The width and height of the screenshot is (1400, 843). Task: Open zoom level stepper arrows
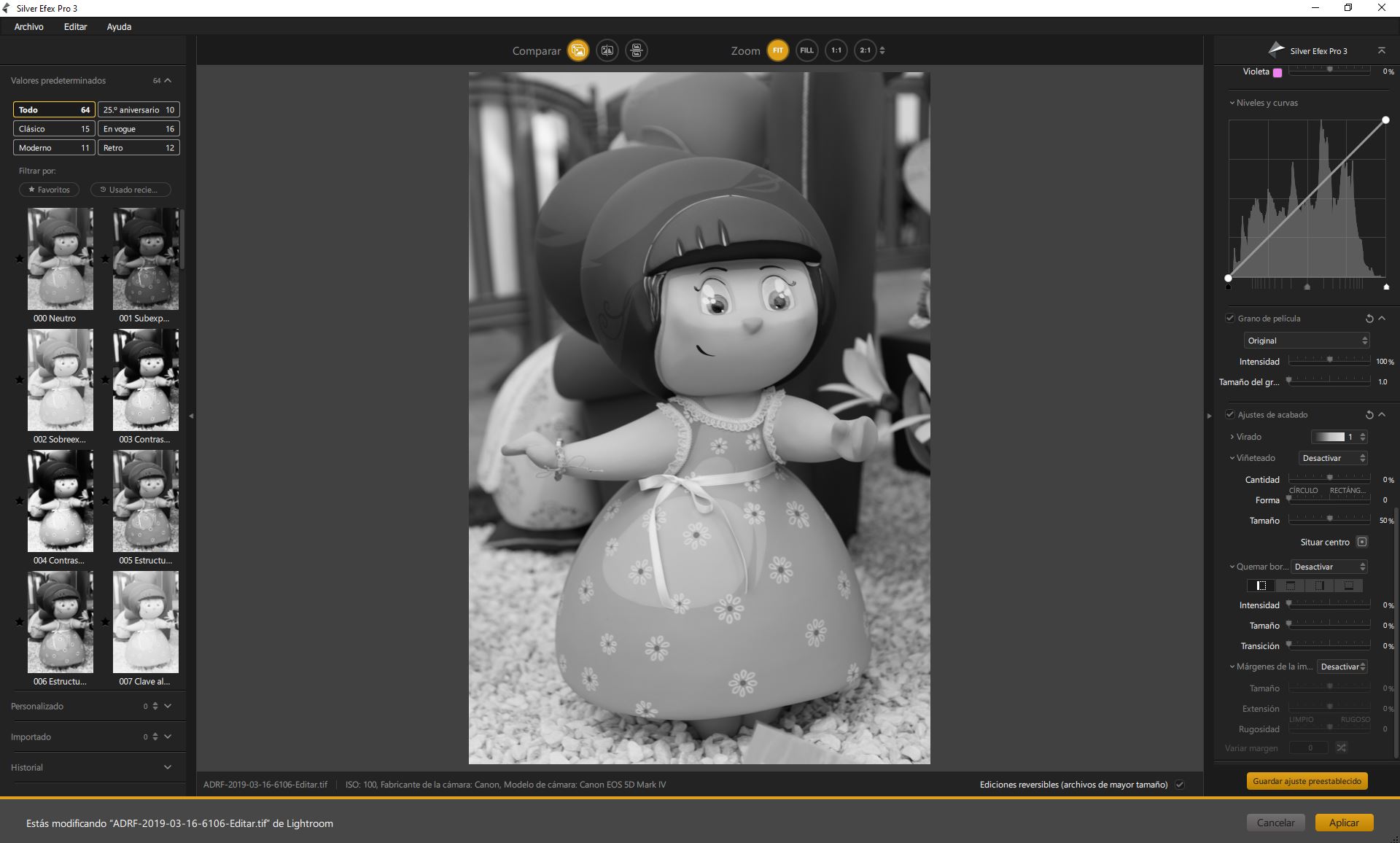point(882,50)
